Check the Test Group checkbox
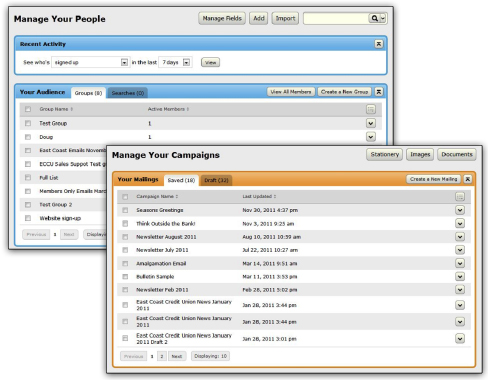The width and height of the screenshot is (488, 380). 28,123
